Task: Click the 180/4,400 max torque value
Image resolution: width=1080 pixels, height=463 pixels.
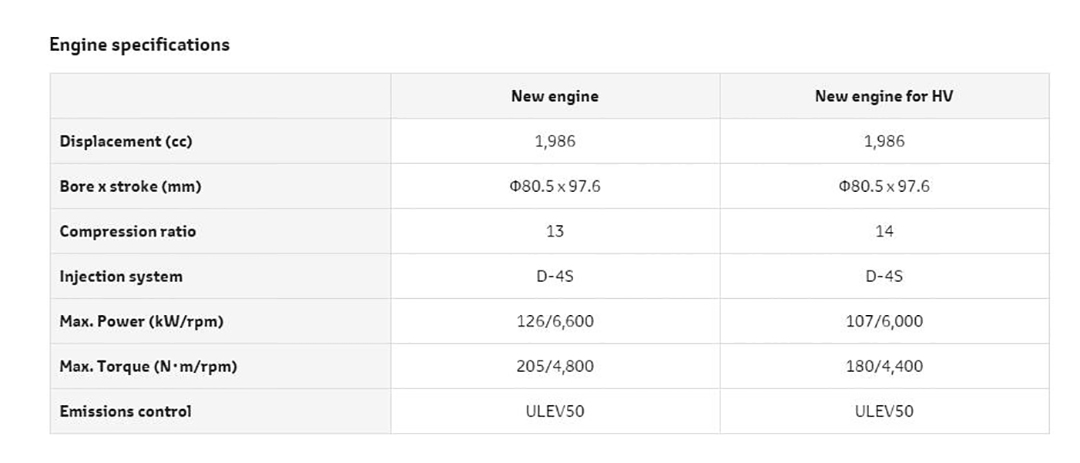Action: 884,367
